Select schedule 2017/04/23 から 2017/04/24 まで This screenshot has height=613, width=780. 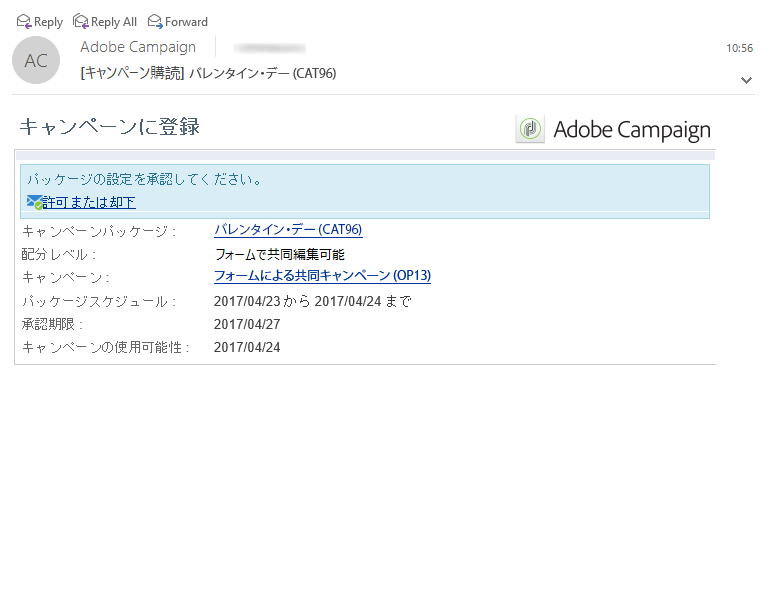click(x=313, y=301)
